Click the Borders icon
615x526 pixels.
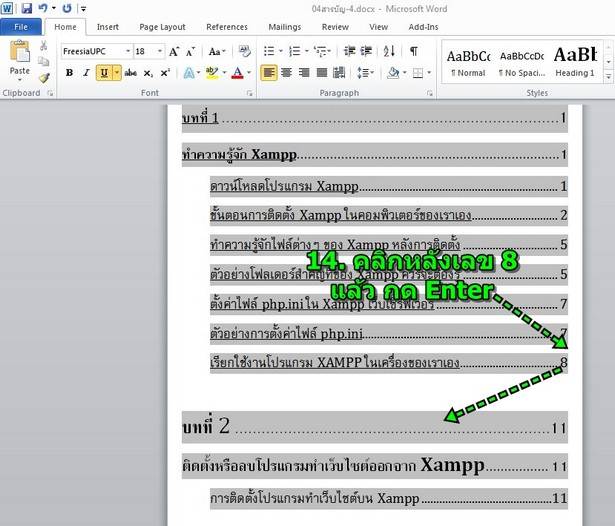418,73
